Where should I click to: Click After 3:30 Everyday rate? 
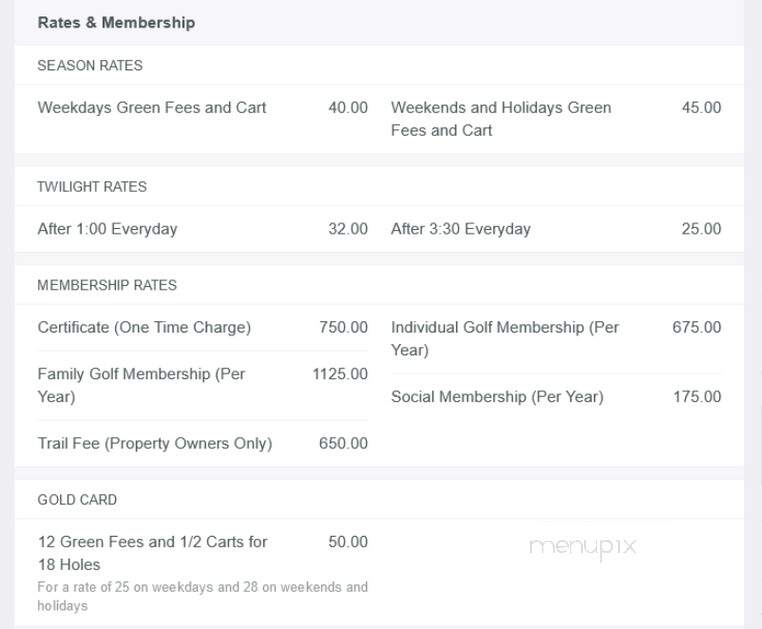coord(461,229)
